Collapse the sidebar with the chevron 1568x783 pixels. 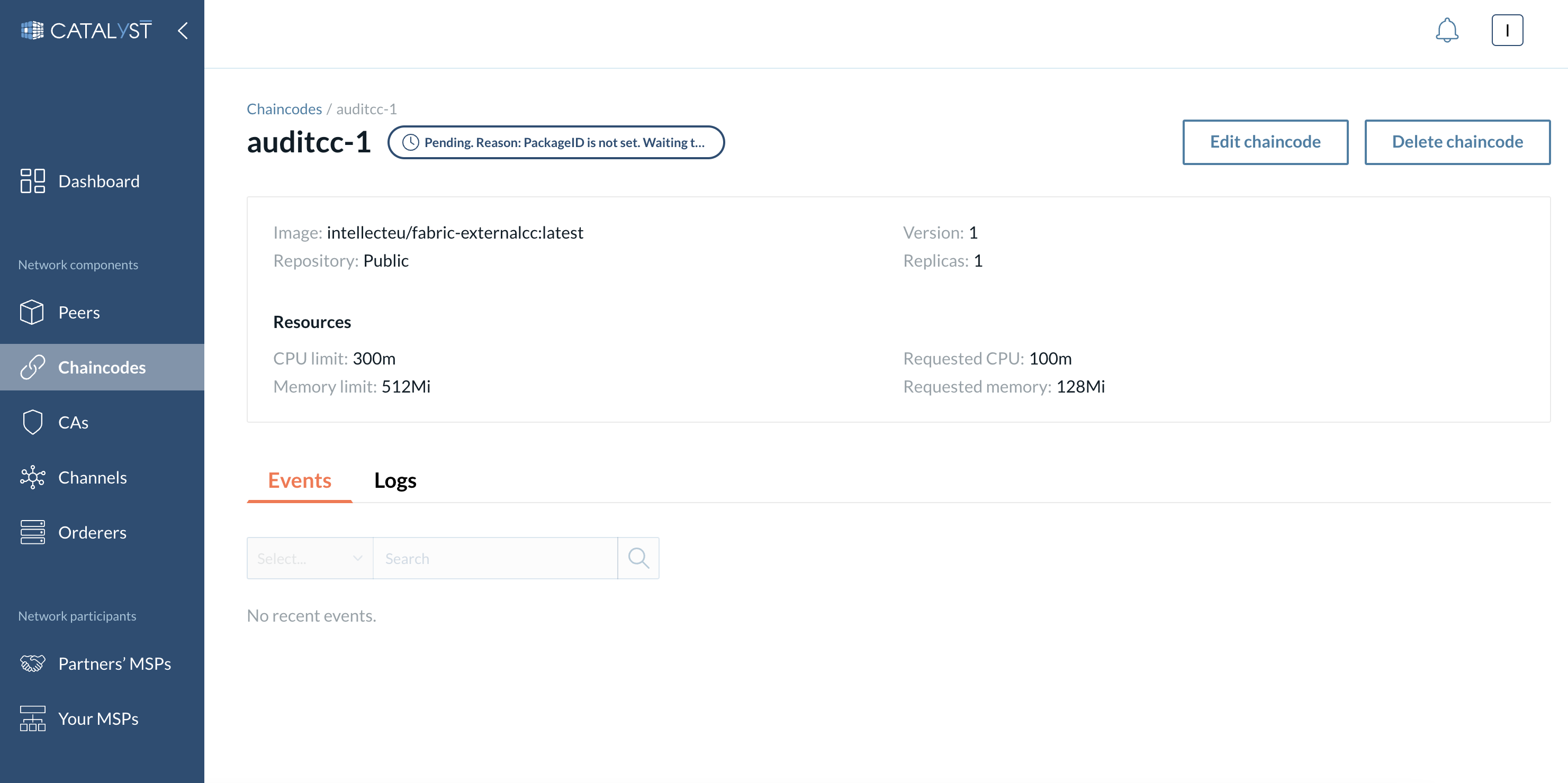pyautogui.click(x=183, y=30)
